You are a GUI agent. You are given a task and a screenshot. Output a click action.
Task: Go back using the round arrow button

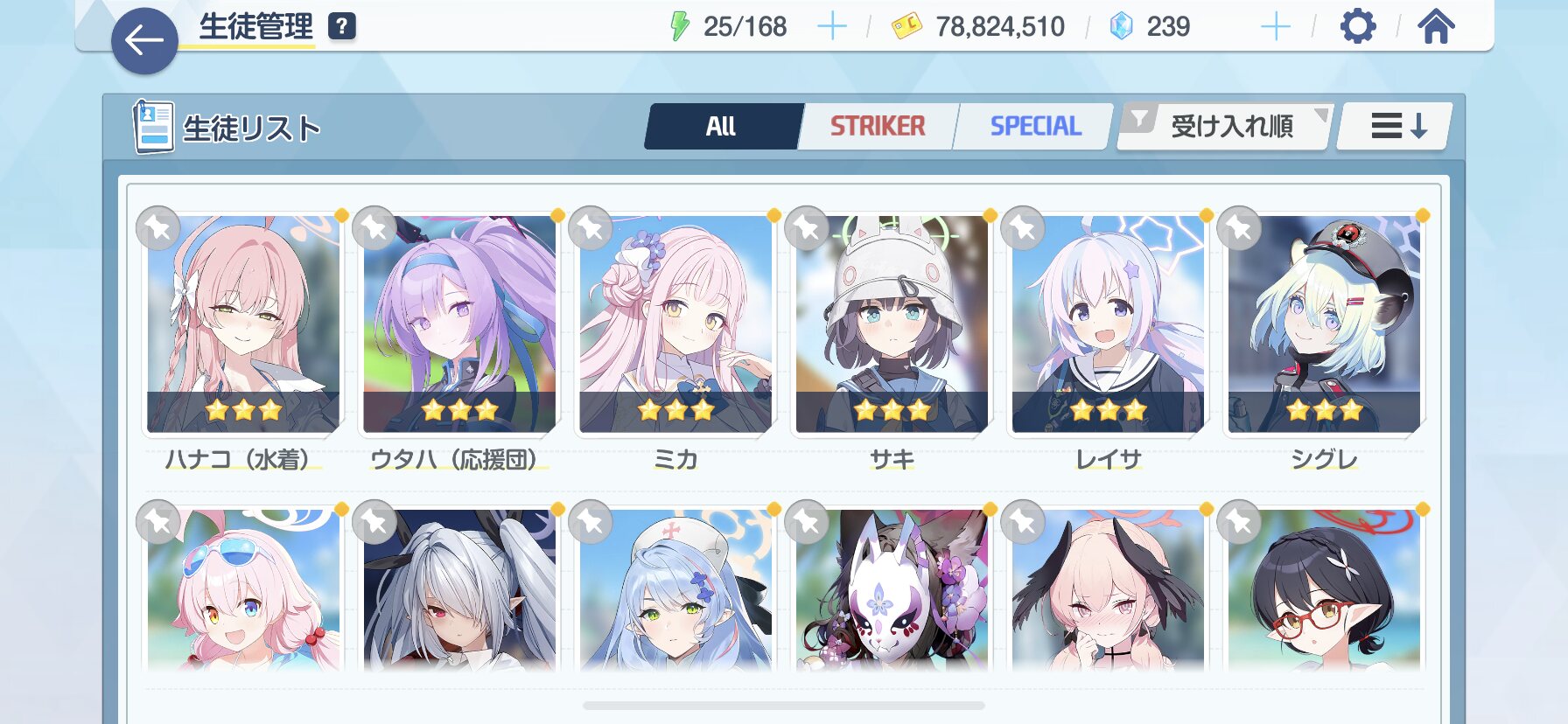click(x=144, y=41)
